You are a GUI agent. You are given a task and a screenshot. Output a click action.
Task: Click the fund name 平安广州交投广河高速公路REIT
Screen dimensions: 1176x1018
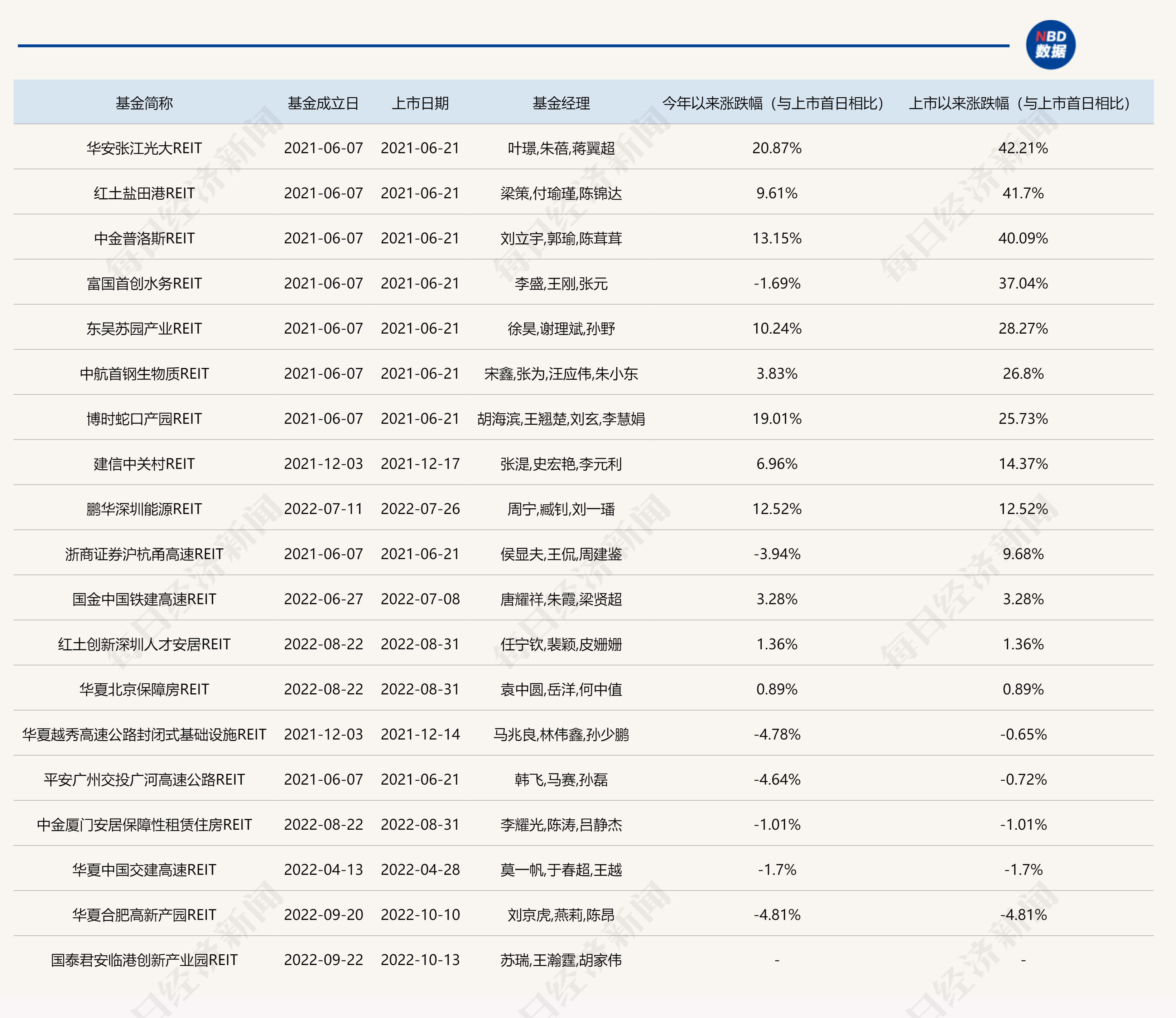click(x=144, y=779)
